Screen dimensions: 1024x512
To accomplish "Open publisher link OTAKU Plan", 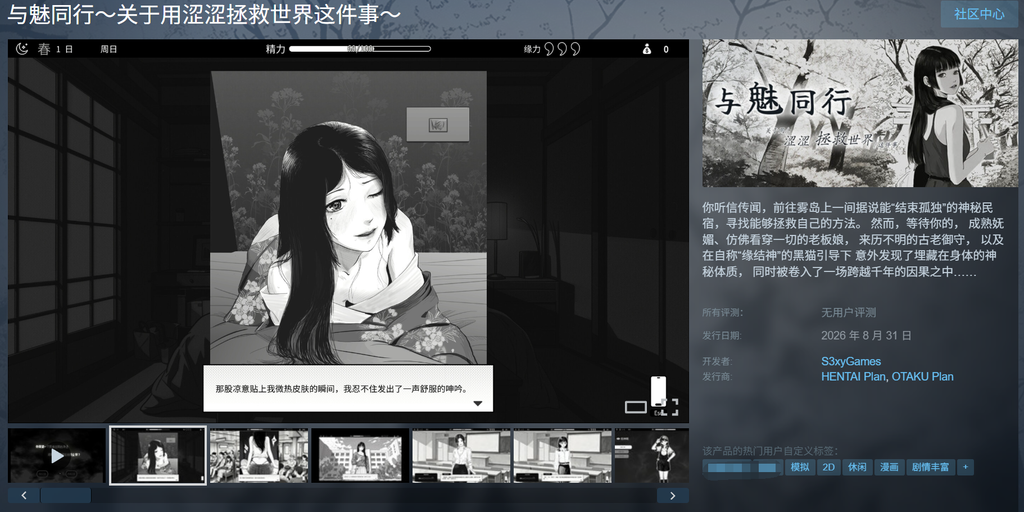I will [922, 376].
